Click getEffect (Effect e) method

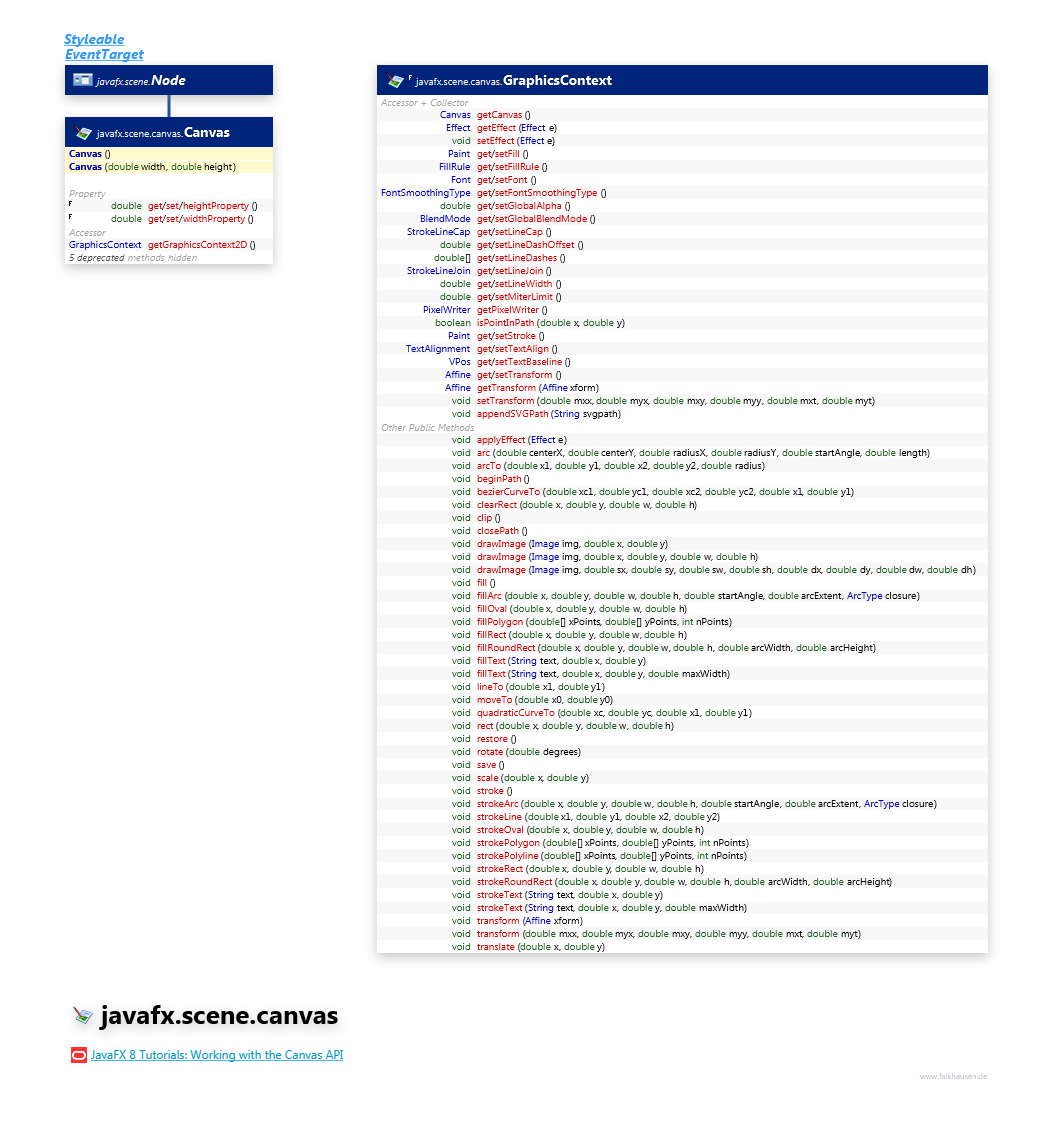tap(517, 128)
